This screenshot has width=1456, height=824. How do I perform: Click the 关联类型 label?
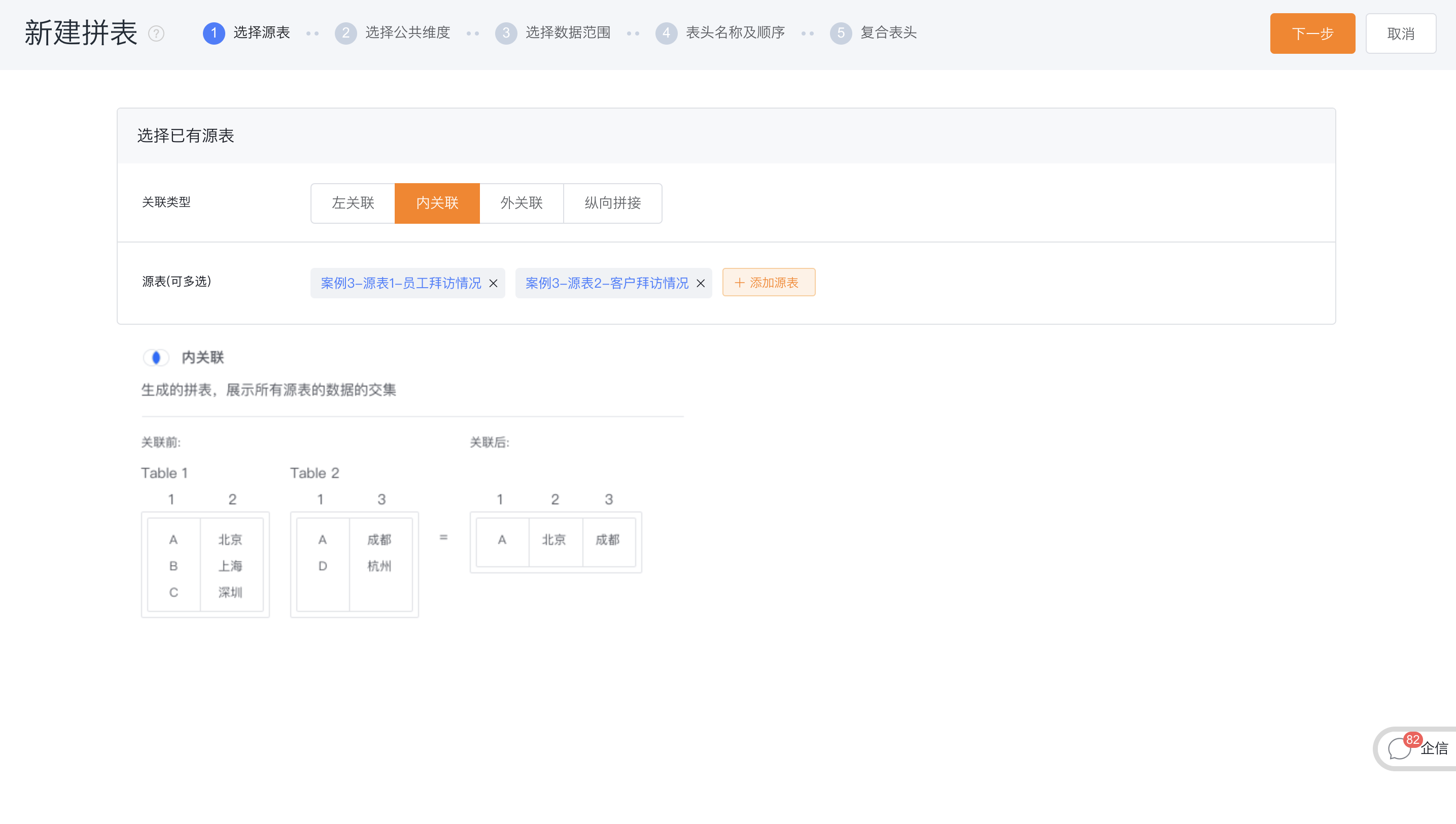click(166, 202)
